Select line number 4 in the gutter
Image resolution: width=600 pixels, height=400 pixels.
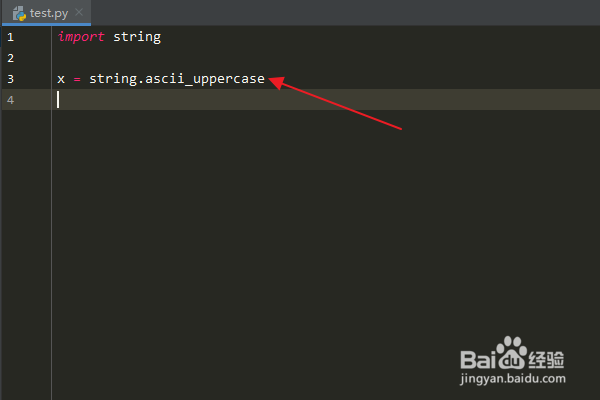10,100
